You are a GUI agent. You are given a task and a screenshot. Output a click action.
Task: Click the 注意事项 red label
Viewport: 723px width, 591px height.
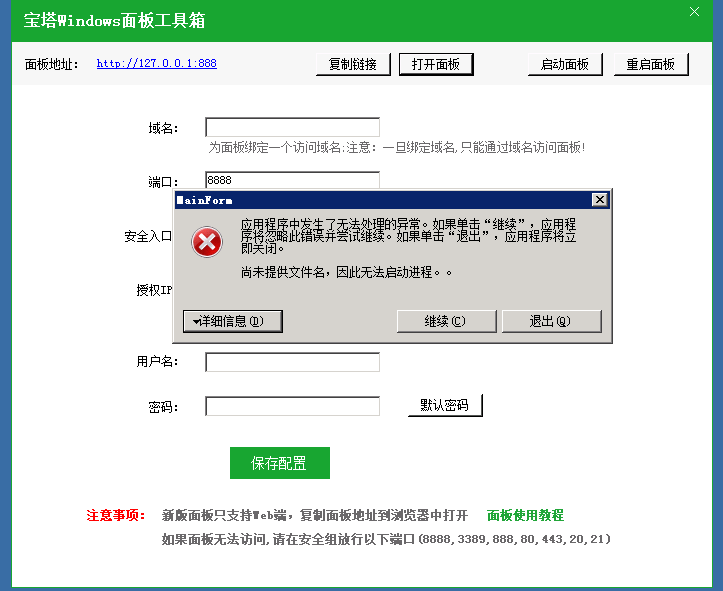coord(116,515)
